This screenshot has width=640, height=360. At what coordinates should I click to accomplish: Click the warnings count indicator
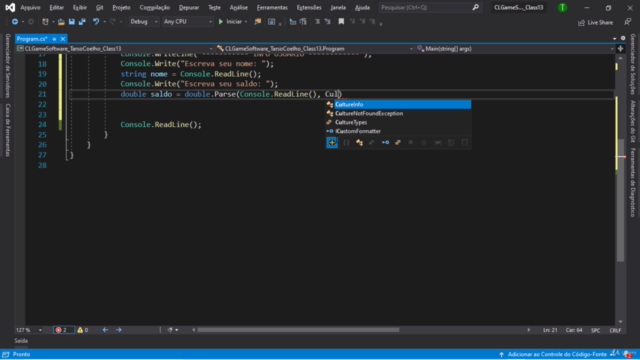point(83,330)
